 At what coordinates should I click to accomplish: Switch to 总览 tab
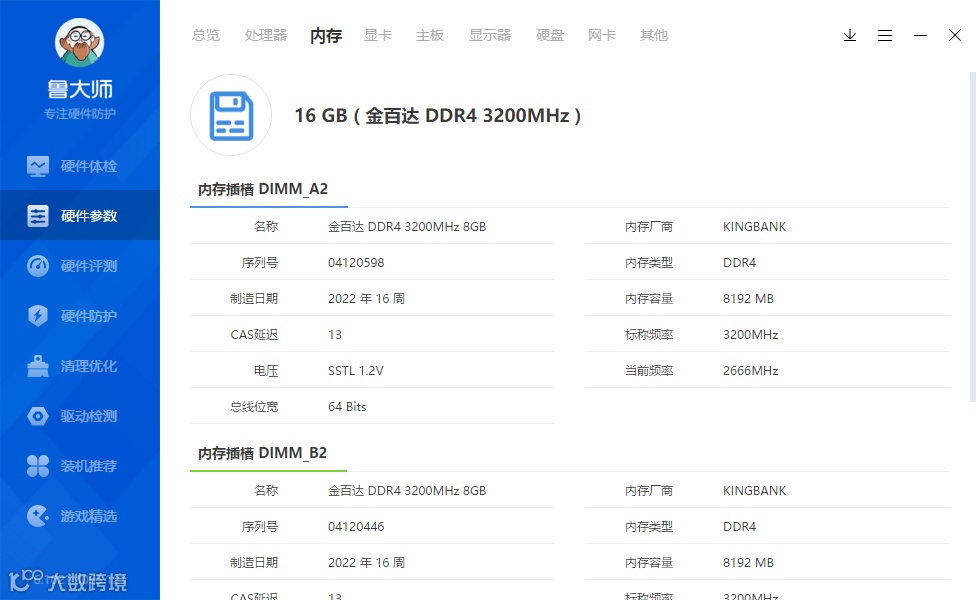click(206, 36)
